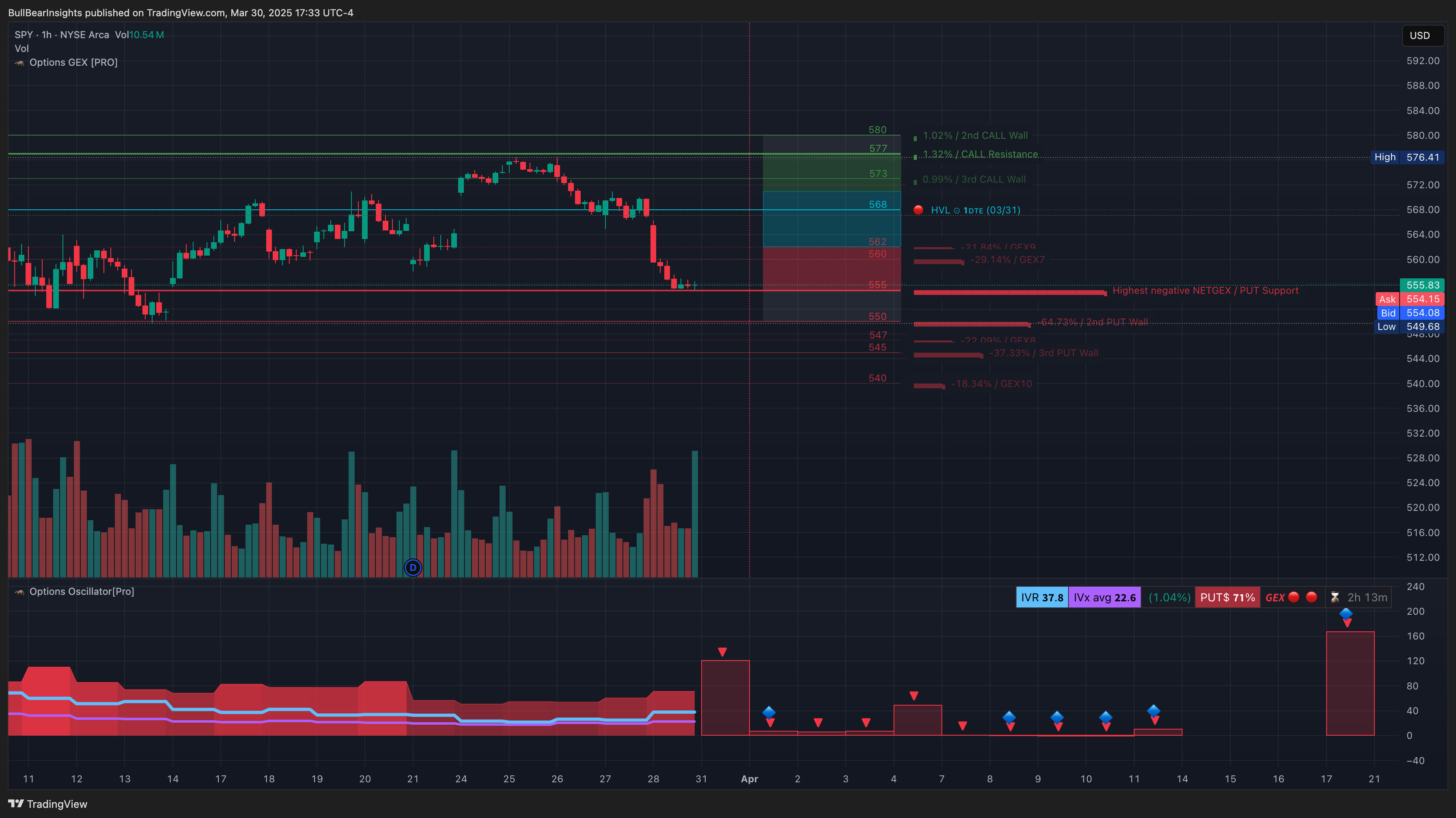
Task: Click the Options Oscillator[Pro] label
Action: pos(82,592)
